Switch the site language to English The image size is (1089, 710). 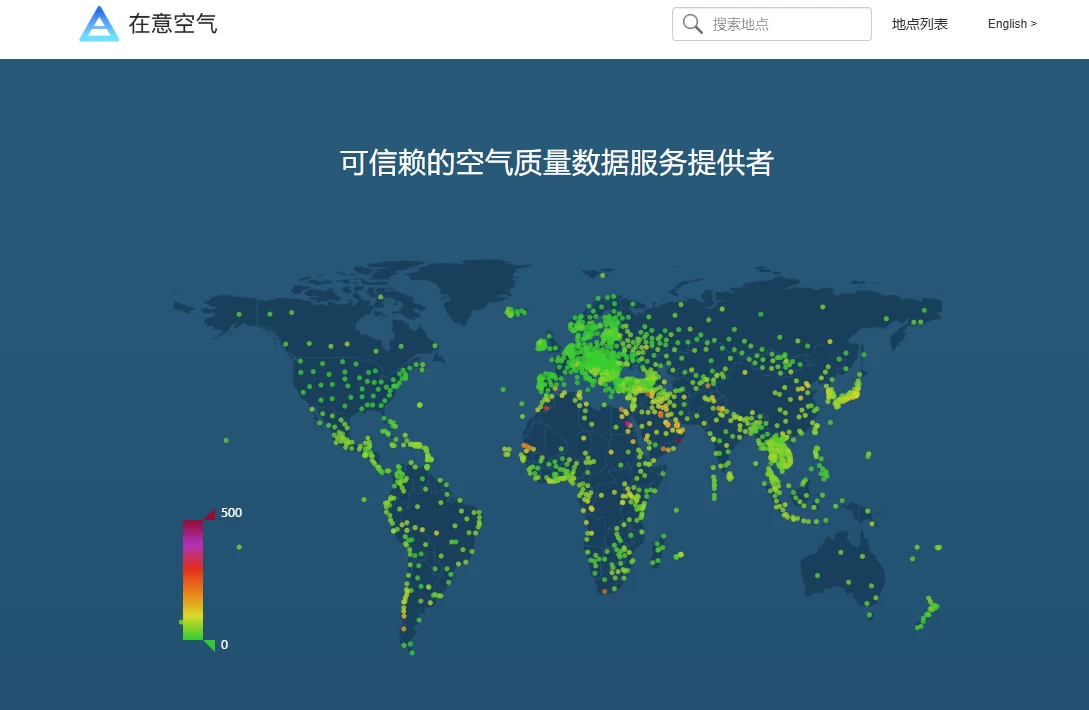1007,24
